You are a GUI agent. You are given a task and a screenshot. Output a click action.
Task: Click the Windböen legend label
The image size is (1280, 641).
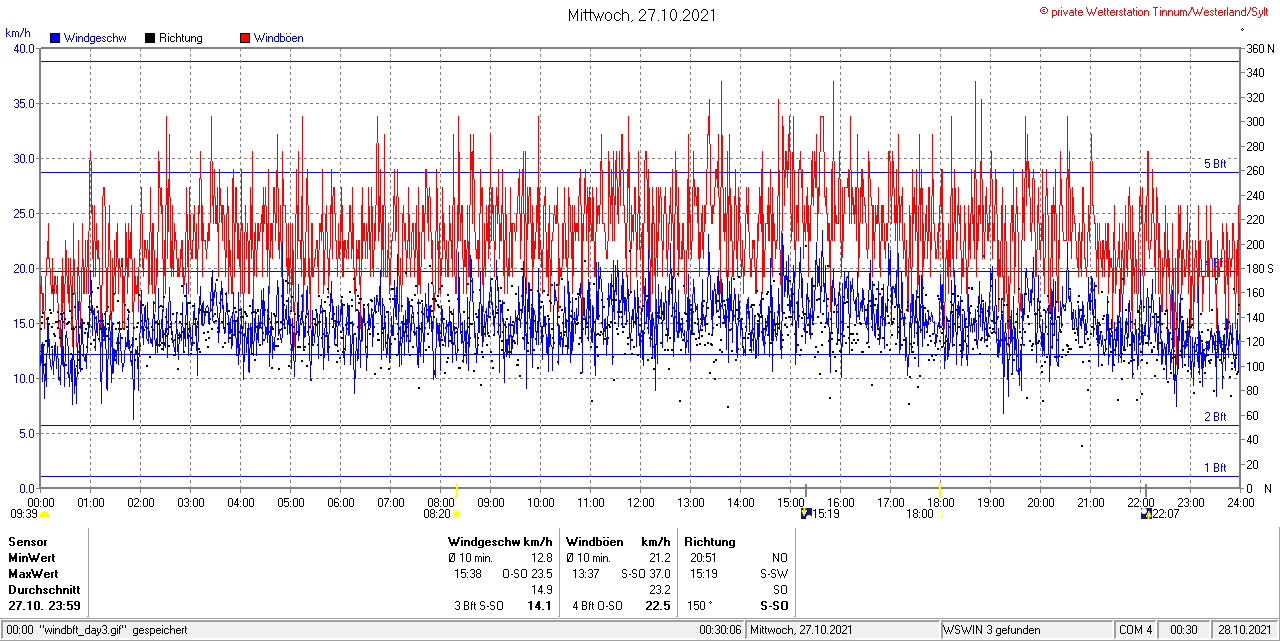pos(279,38)
